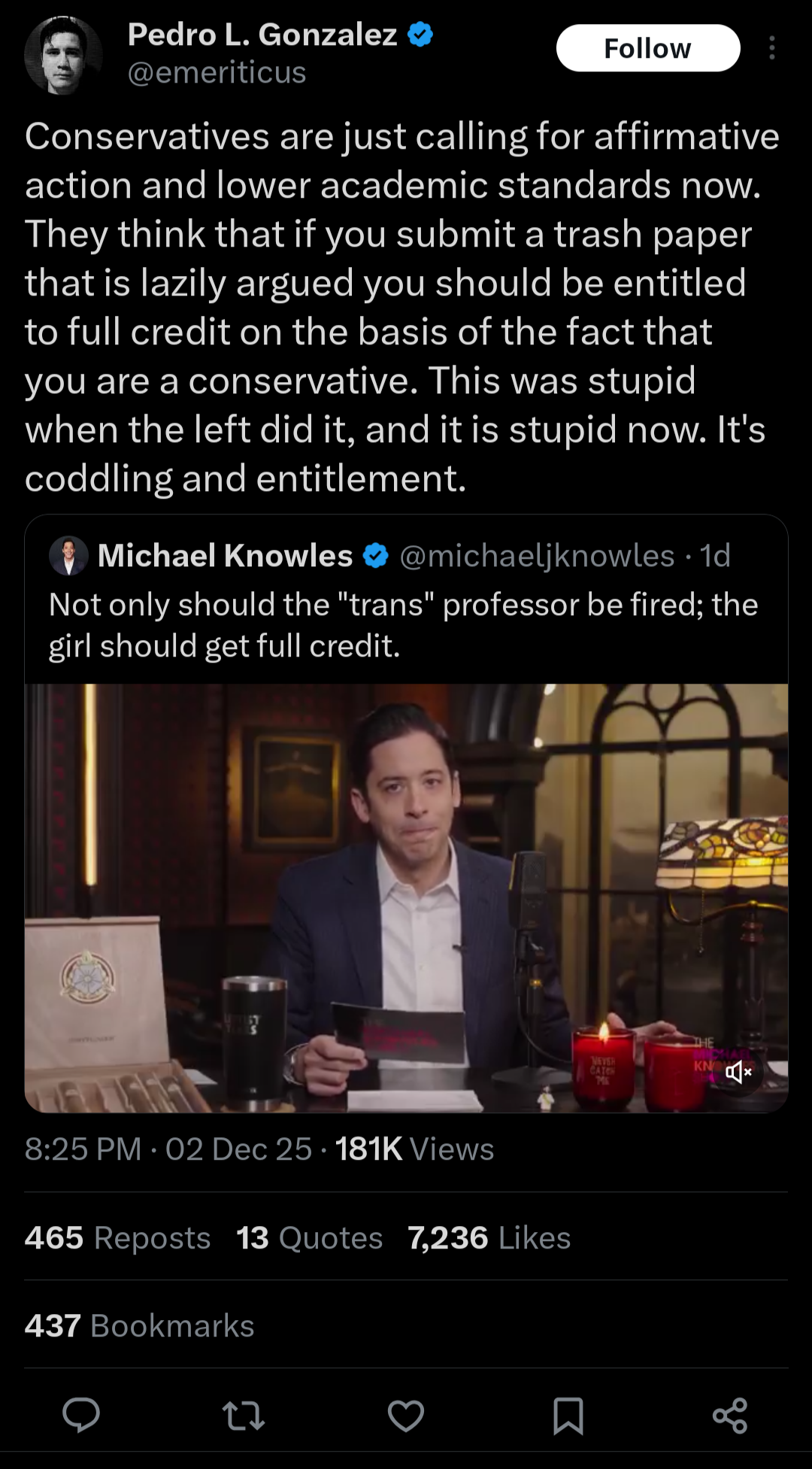Unmute the video with speaker icon

click(738, 1072)
